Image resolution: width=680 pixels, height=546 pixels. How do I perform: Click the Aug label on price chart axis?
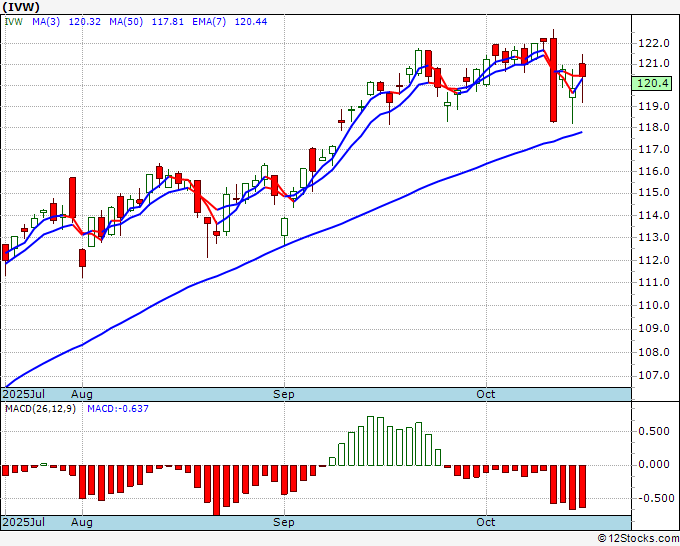(x=82, y=394)
